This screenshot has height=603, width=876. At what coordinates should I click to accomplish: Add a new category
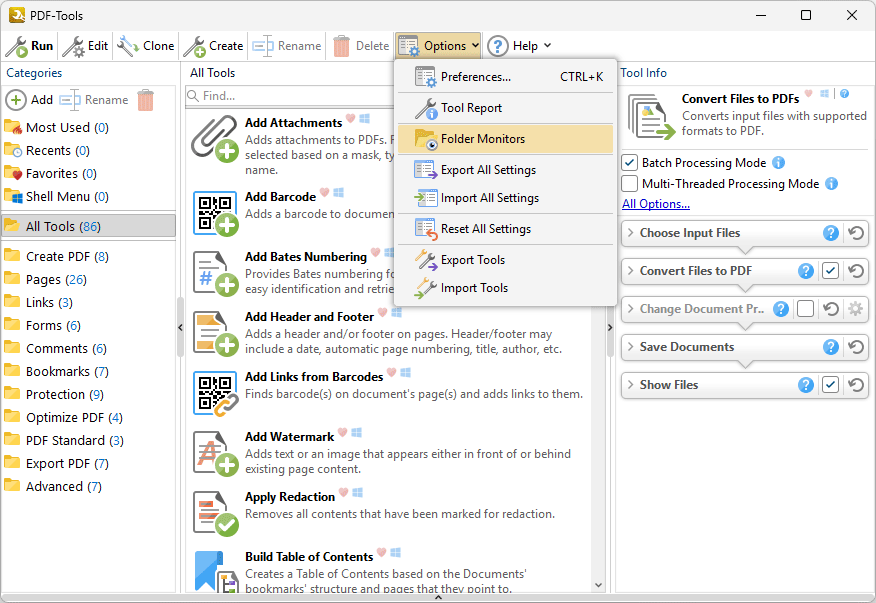pyautogui.click(x=30, y=100)
